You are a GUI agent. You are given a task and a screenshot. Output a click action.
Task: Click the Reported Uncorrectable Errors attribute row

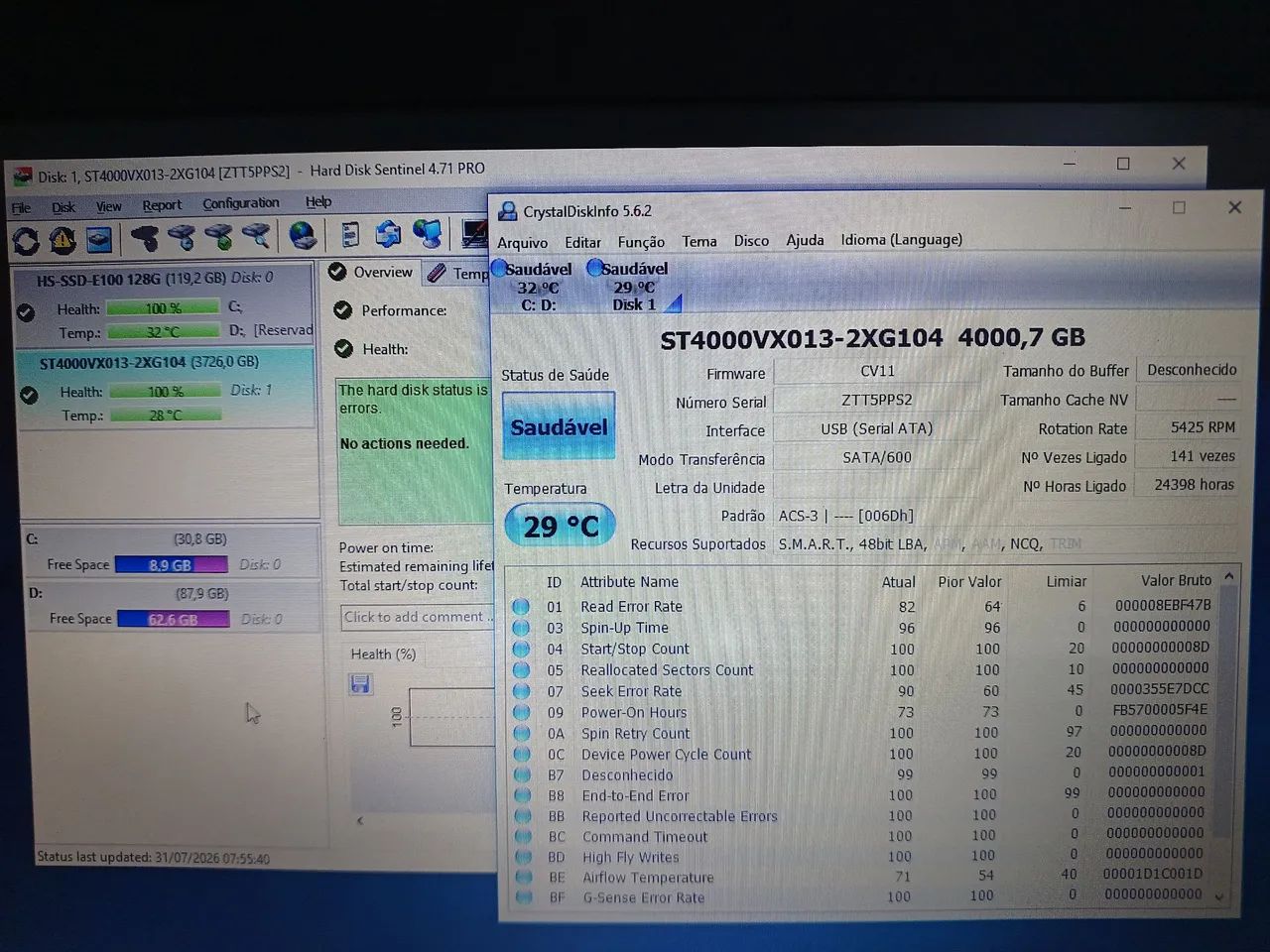click(x=861, y=816)
